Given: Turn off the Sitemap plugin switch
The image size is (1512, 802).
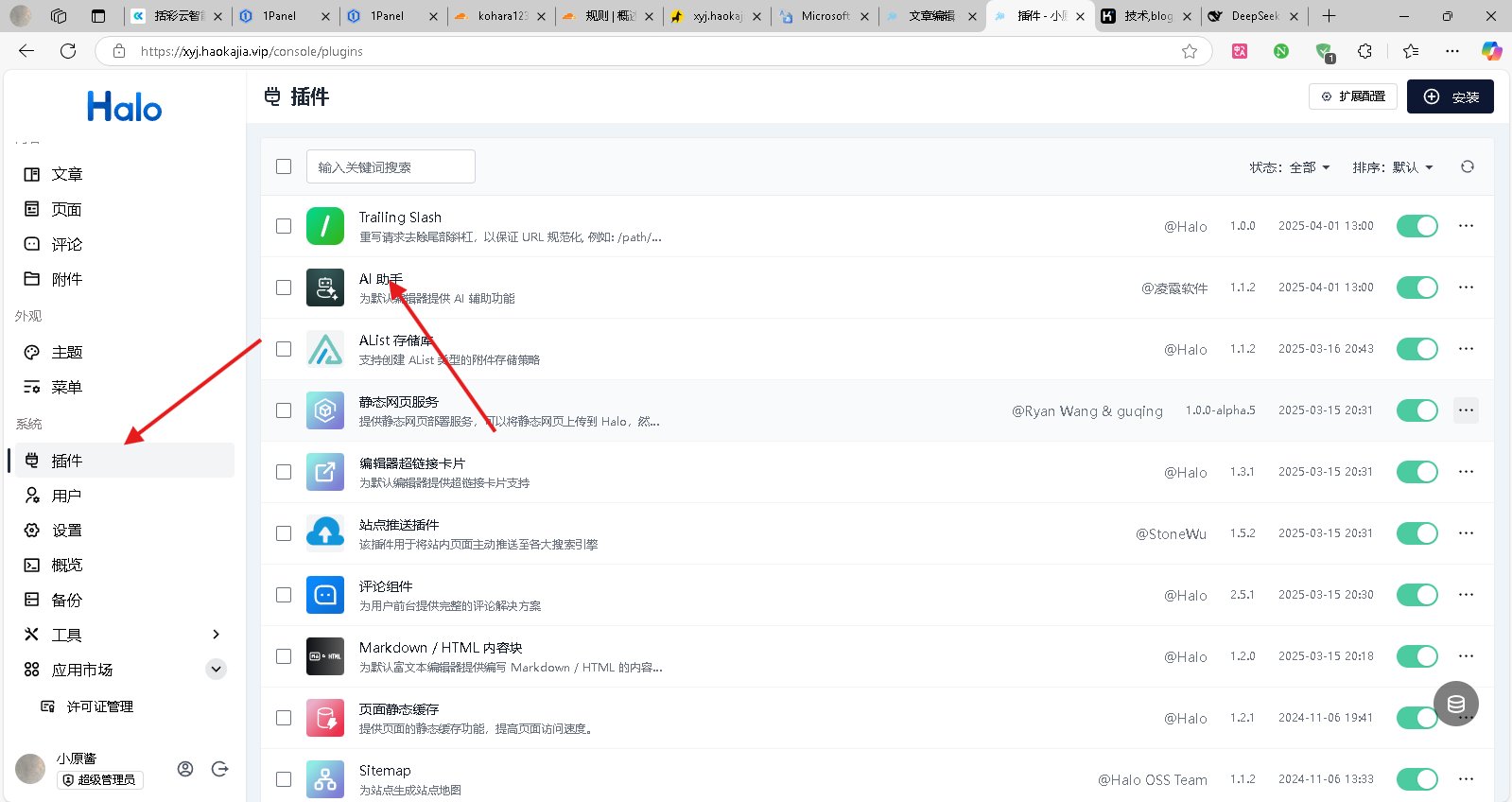Looking at the screenshot, I should (1417, 779).
